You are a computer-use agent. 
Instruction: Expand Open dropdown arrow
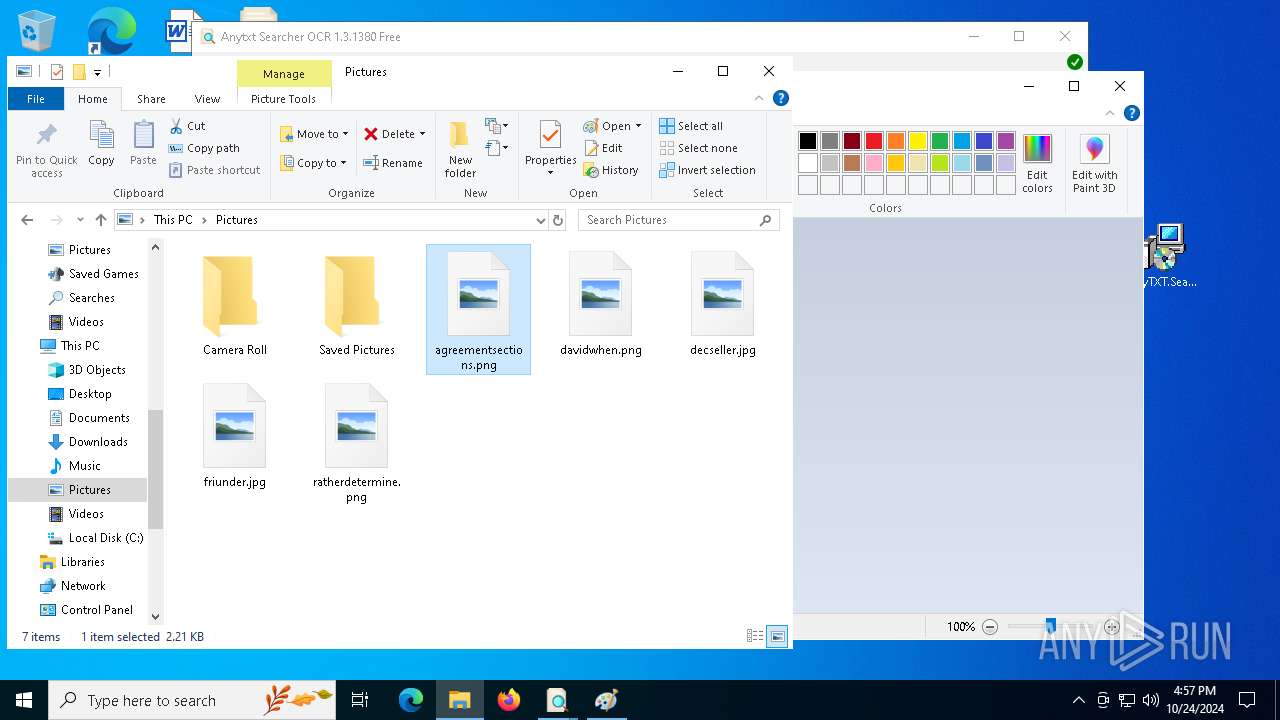638,126
